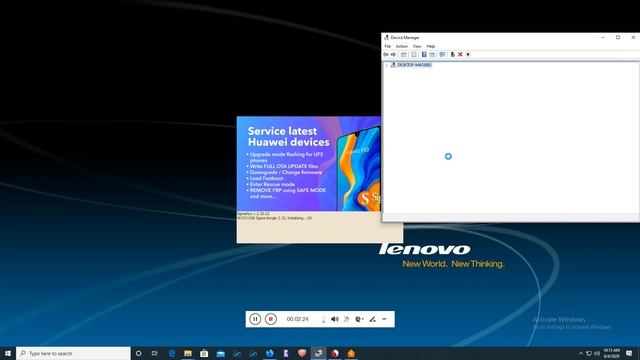Image resolution: width=640 pixels, height=360 pixels.
Task: Open the File menu in Device Manager
Action: (x=388, y=46)
